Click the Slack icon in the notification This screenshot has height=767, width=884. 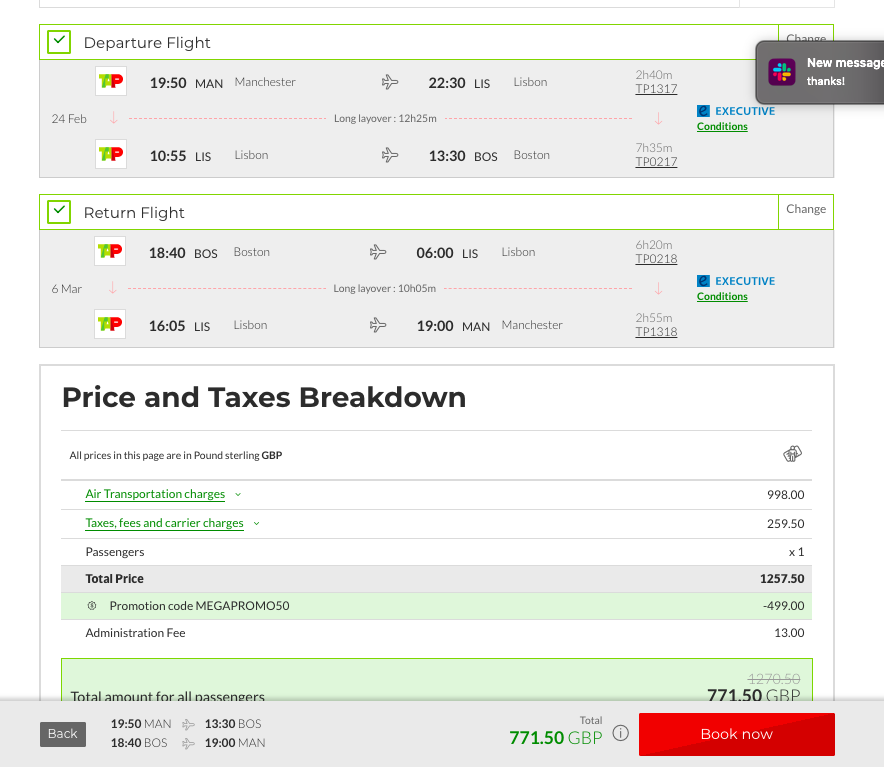click(782, 72)
